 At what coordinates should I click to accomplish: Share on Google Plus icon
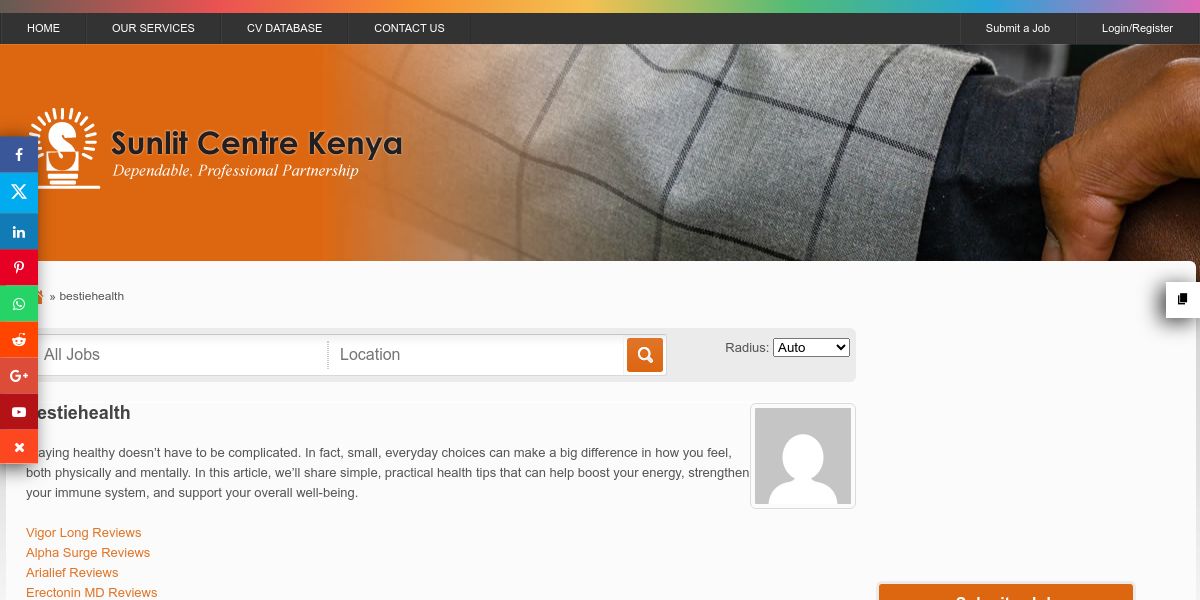tap(19, 376)
